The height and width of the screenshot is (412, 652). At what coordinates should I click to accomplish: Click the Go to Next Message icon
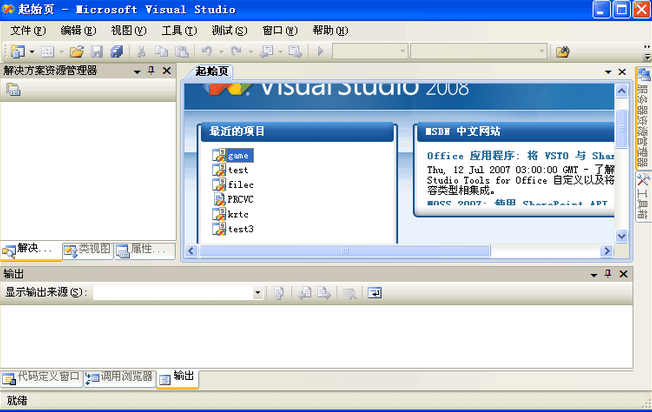click(324, 293)
